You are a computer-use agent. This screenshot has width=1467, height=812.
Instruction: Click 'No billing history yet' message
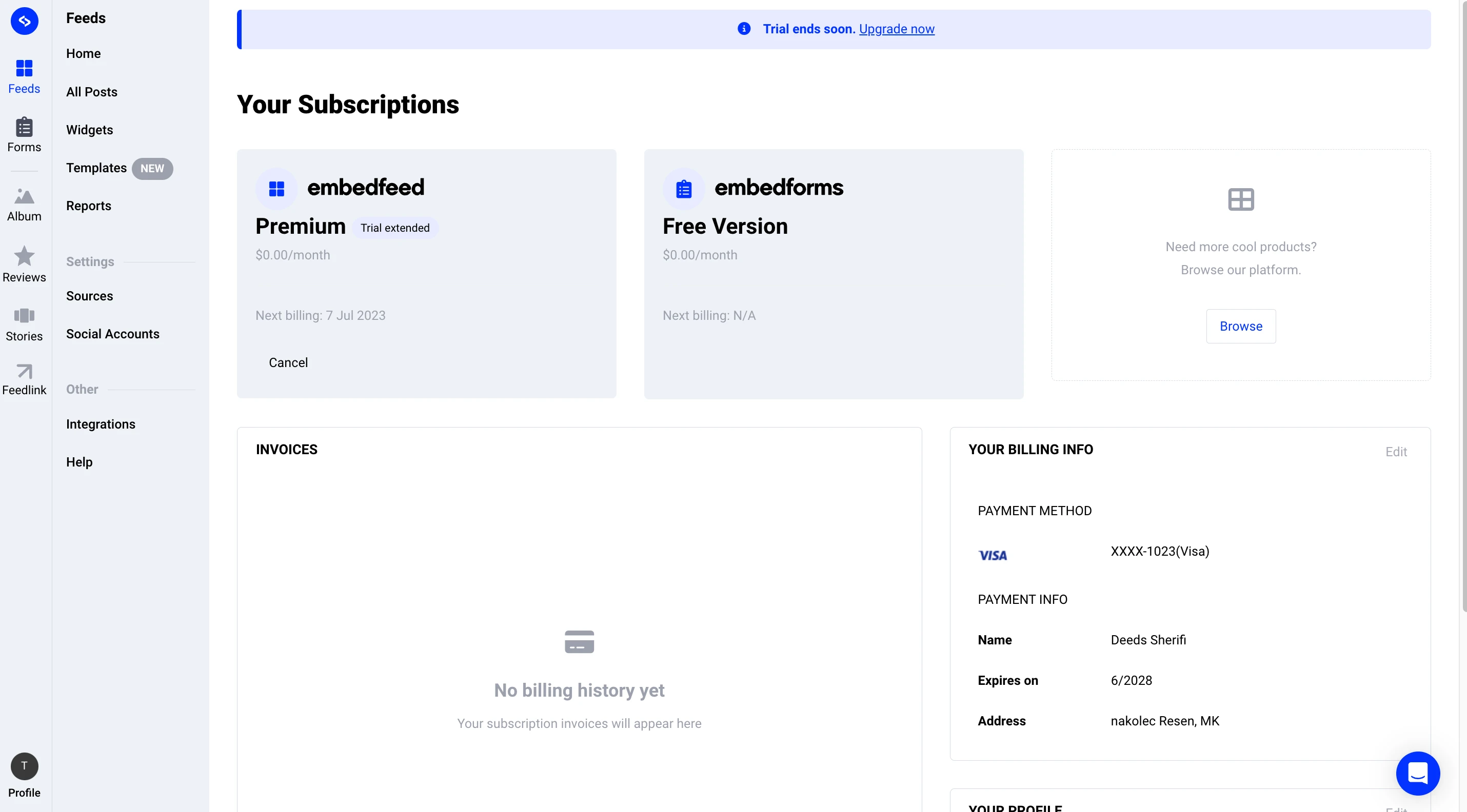pos(579,690)
